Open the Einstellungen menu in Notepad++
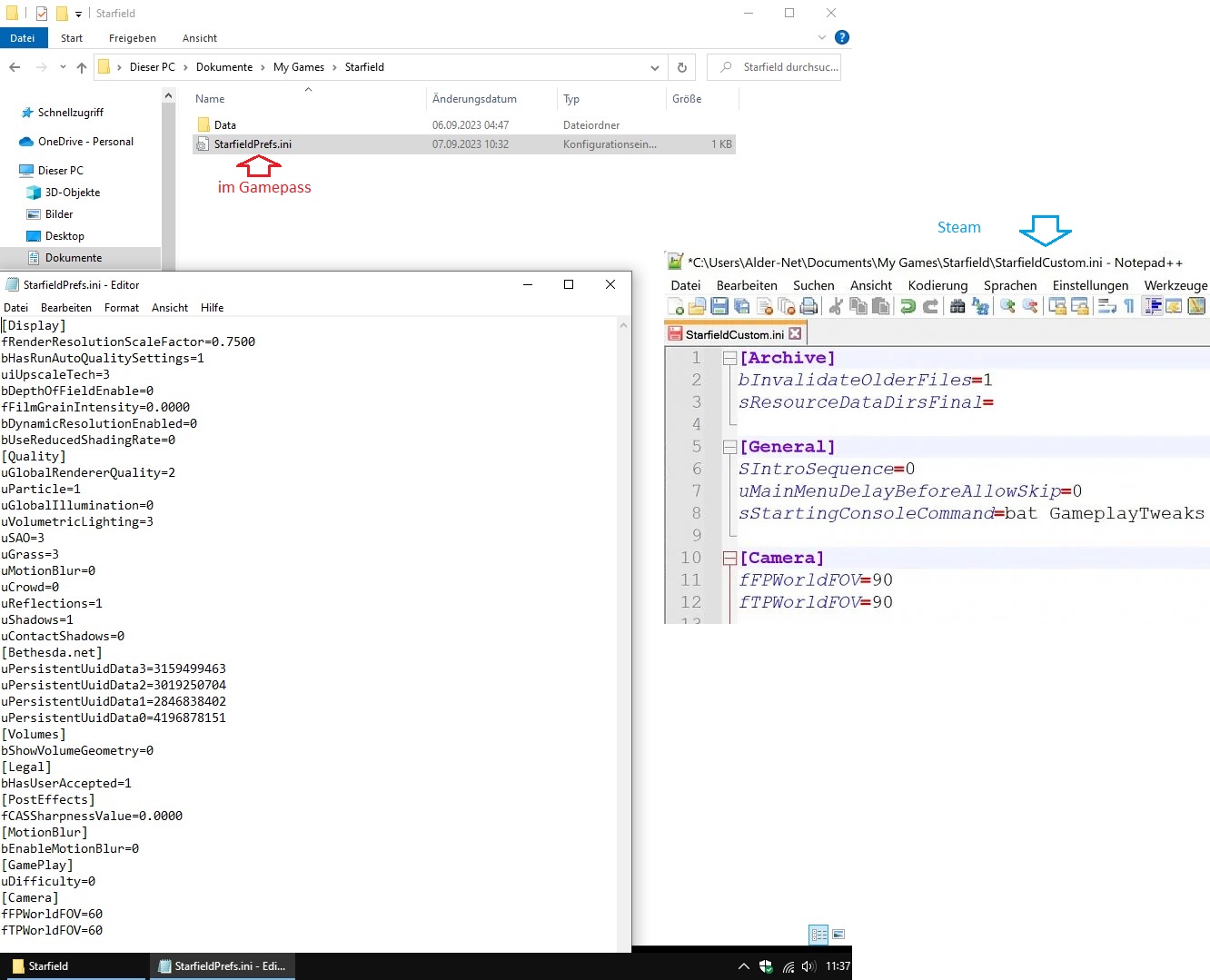 [1090, 285]
